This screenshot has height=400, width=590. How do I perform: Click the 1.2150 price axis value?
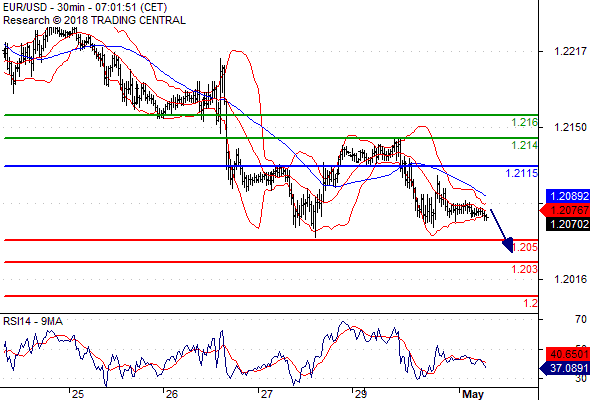[570, 127]
